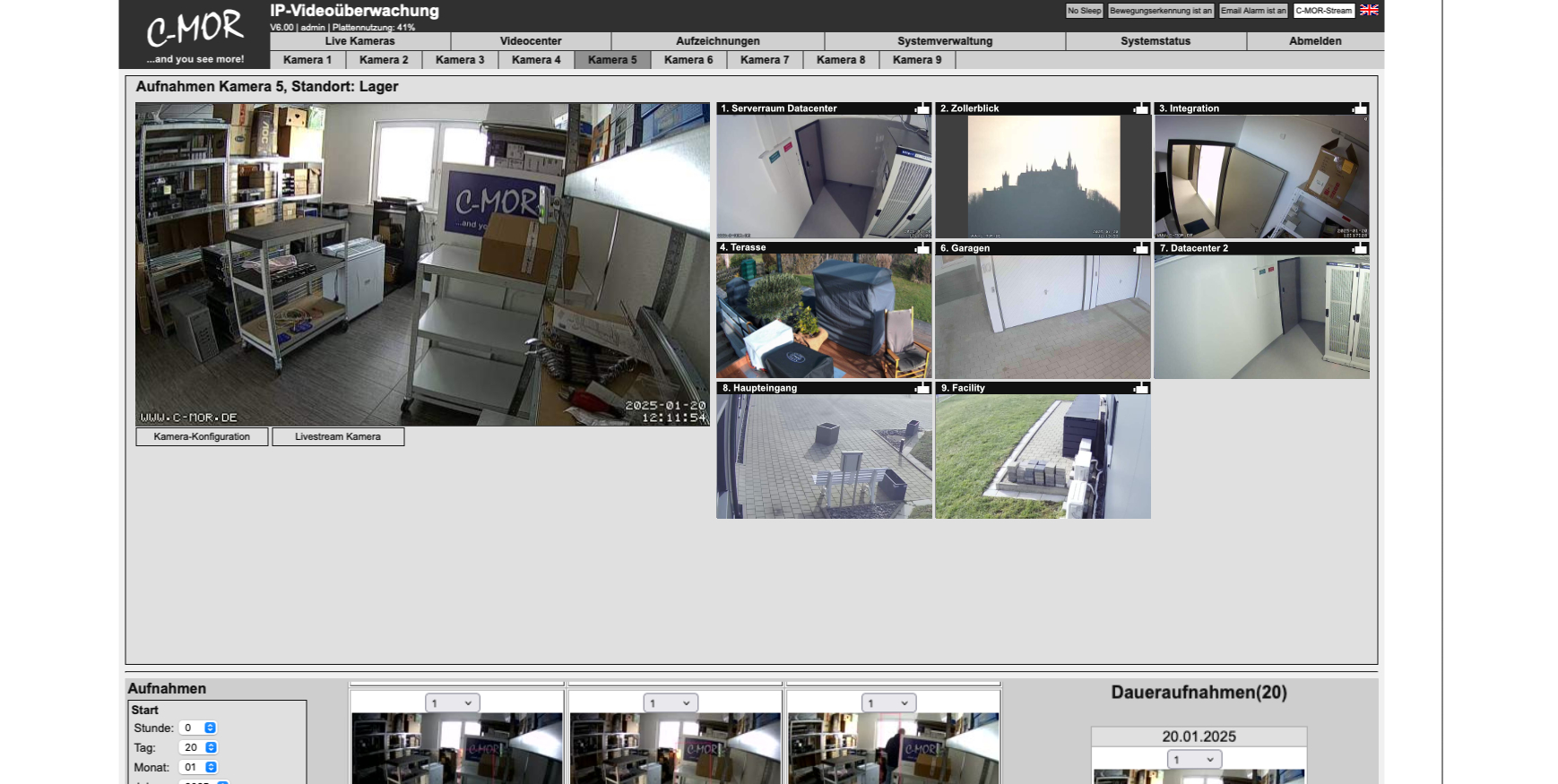The image size is (1558, 784).
Task: Click the thumbs-up icon on Facility camera
Action: 1140,388
